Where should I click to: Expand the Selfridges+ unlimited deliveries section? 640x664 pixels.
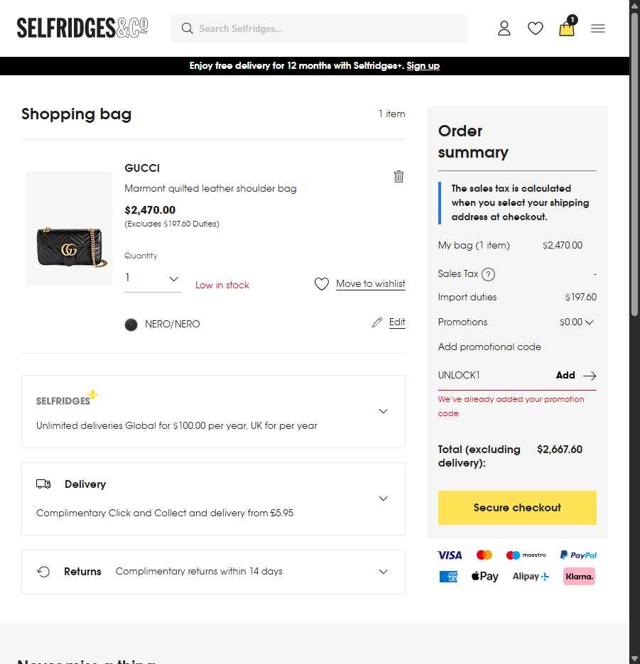[383, 411]
